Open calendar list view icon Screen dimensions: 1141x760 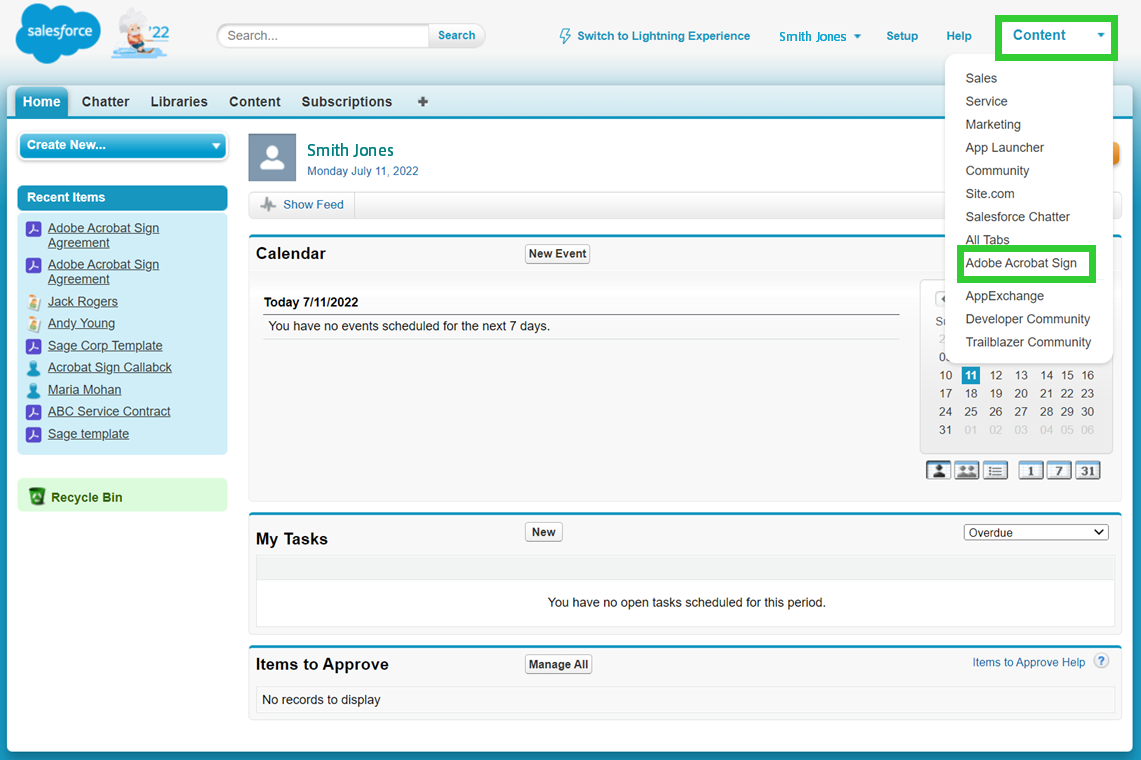(995, 470)
